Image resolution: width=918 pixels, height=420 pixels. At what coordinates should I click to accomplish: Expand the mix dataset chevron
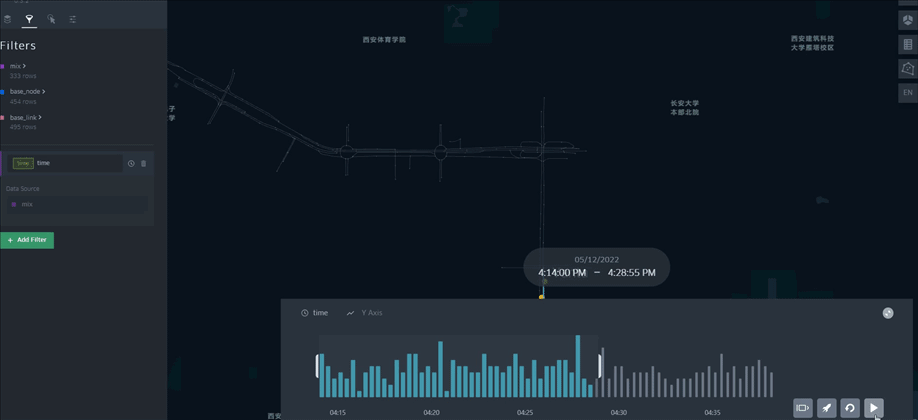pyautogui.click(x=24, y=66)
